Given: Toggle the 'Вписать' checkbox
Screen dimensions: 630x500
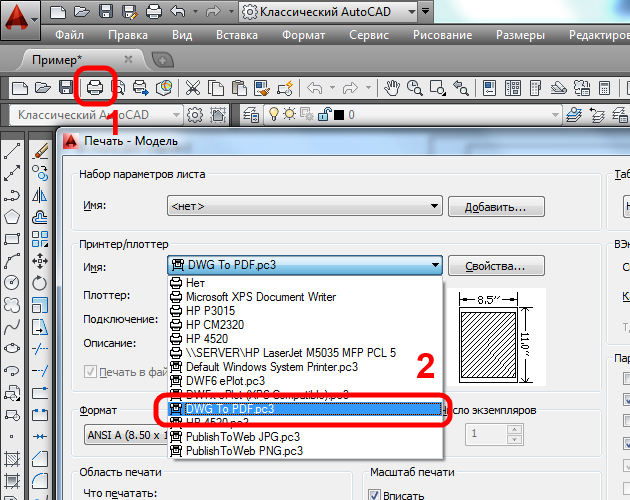Looking at the screenshot, I should [x=374, y=494].
